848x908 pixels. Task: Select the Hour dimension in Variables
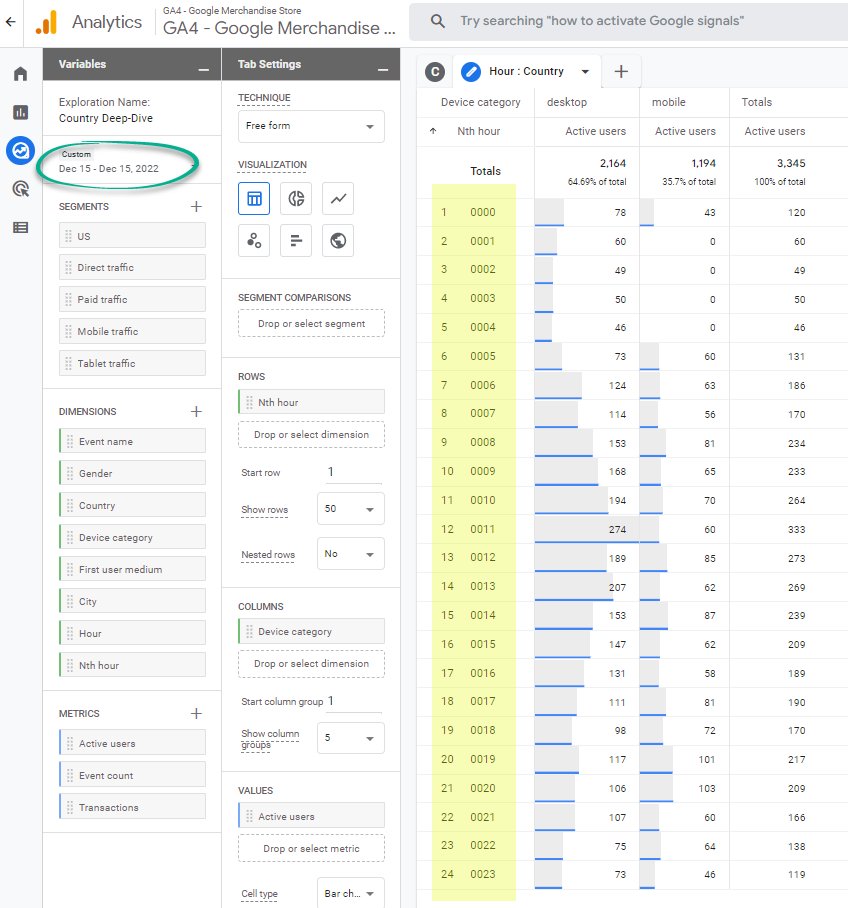click(132, 634)
